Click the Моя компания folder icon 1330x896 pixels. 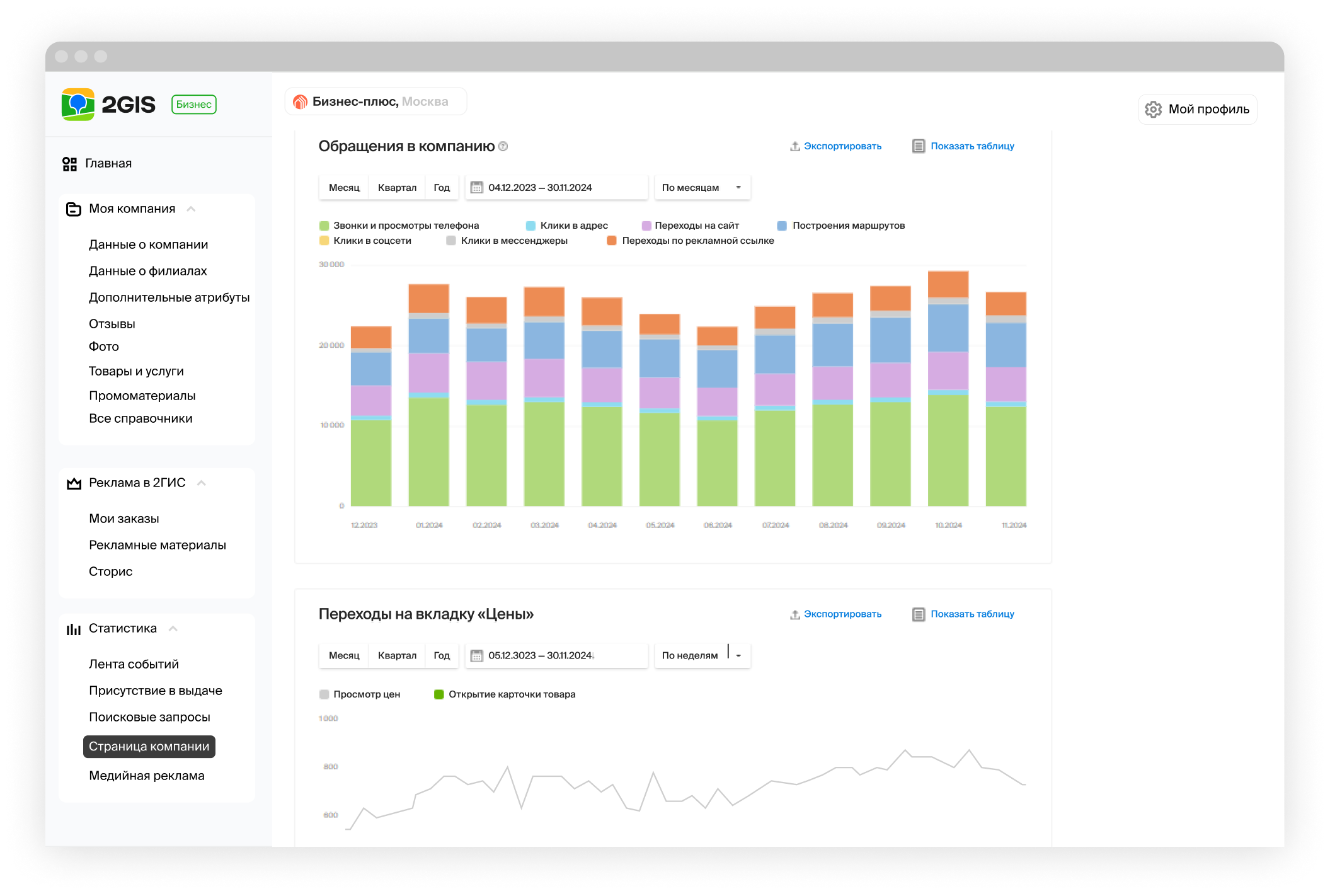(x=74, y=209)
